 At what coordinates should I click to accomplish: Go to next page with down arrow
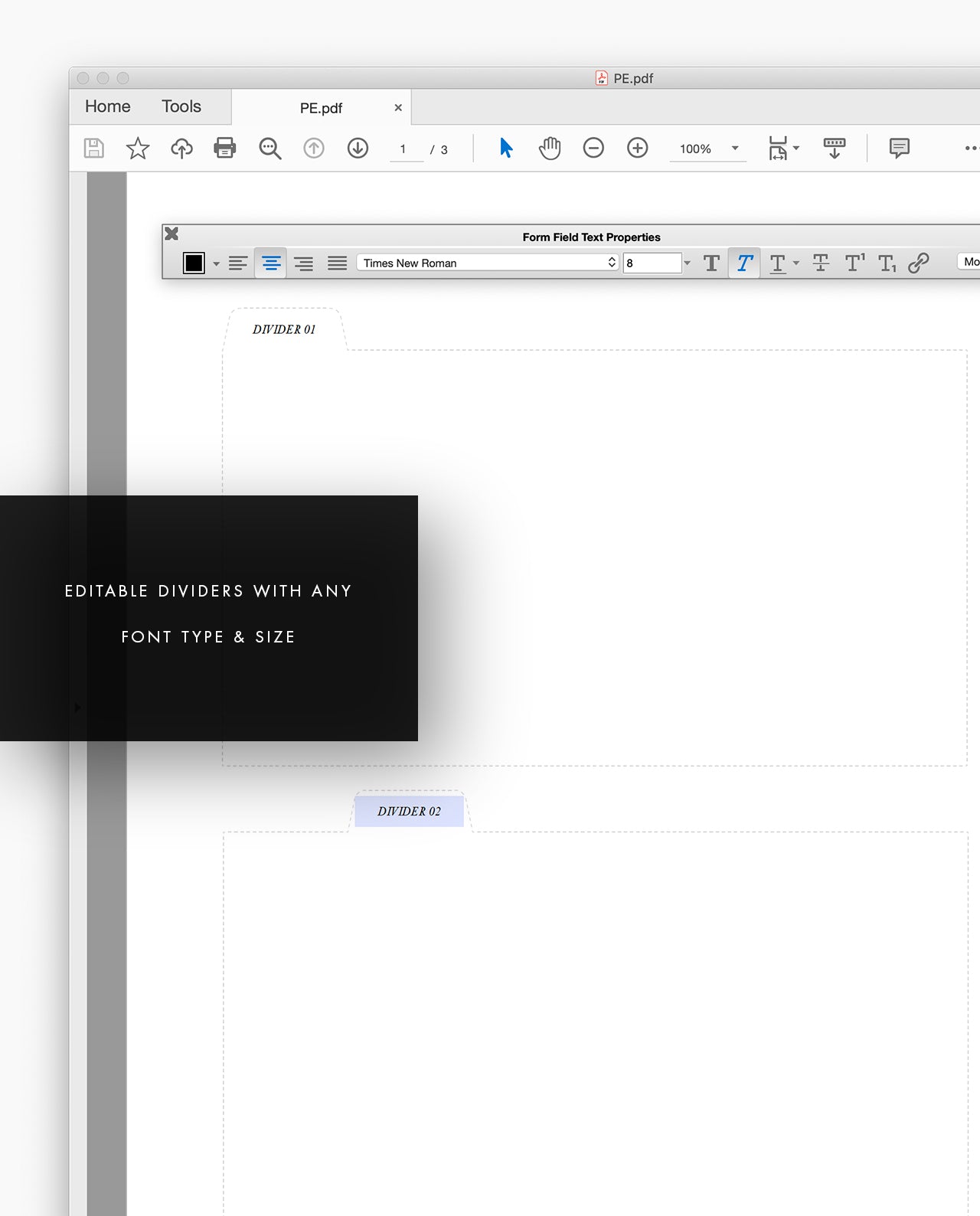358,148
